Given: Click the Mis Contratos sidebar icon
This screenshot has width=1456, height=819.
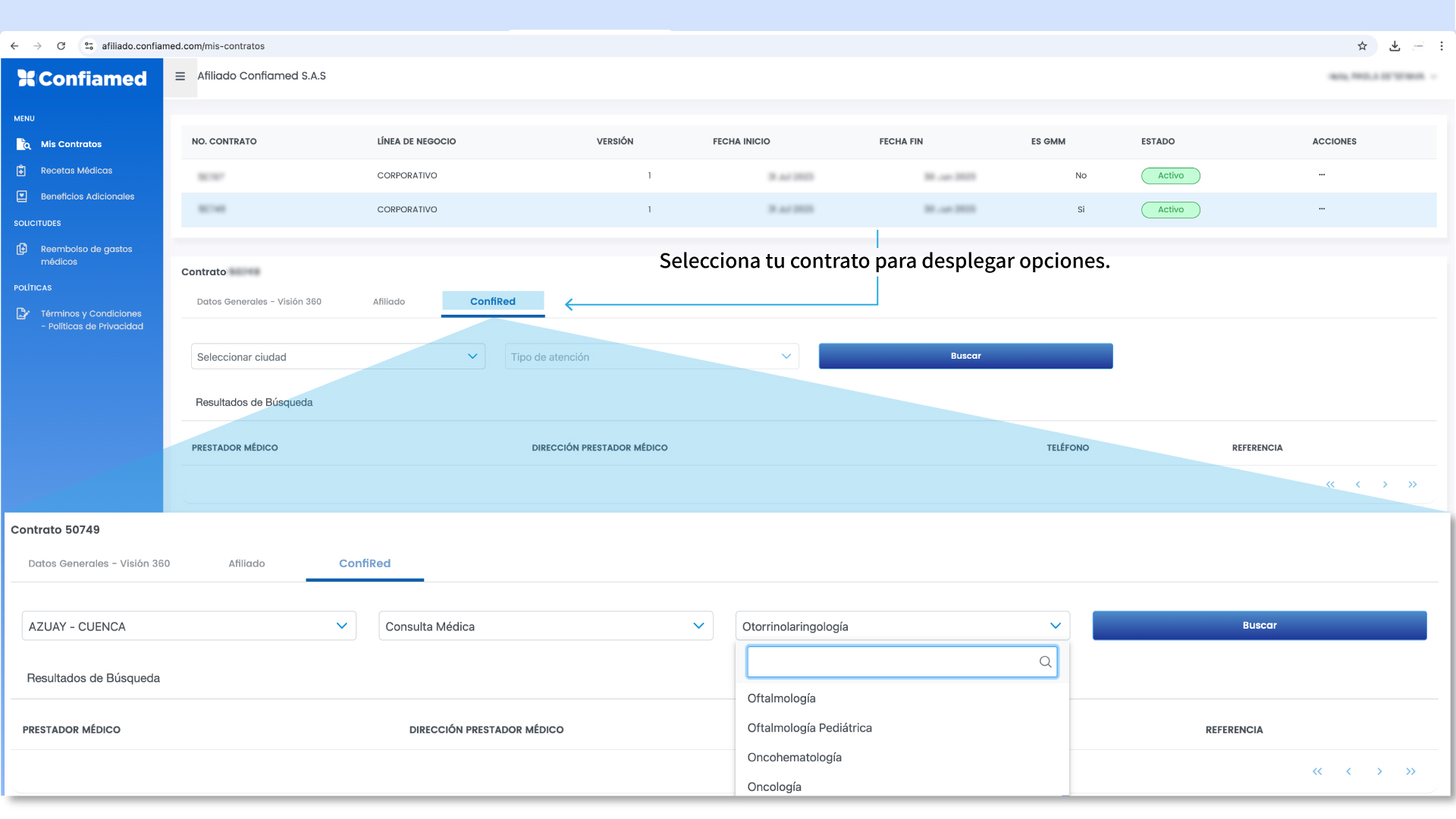Looking at the screenshot, I should (24, 144).
